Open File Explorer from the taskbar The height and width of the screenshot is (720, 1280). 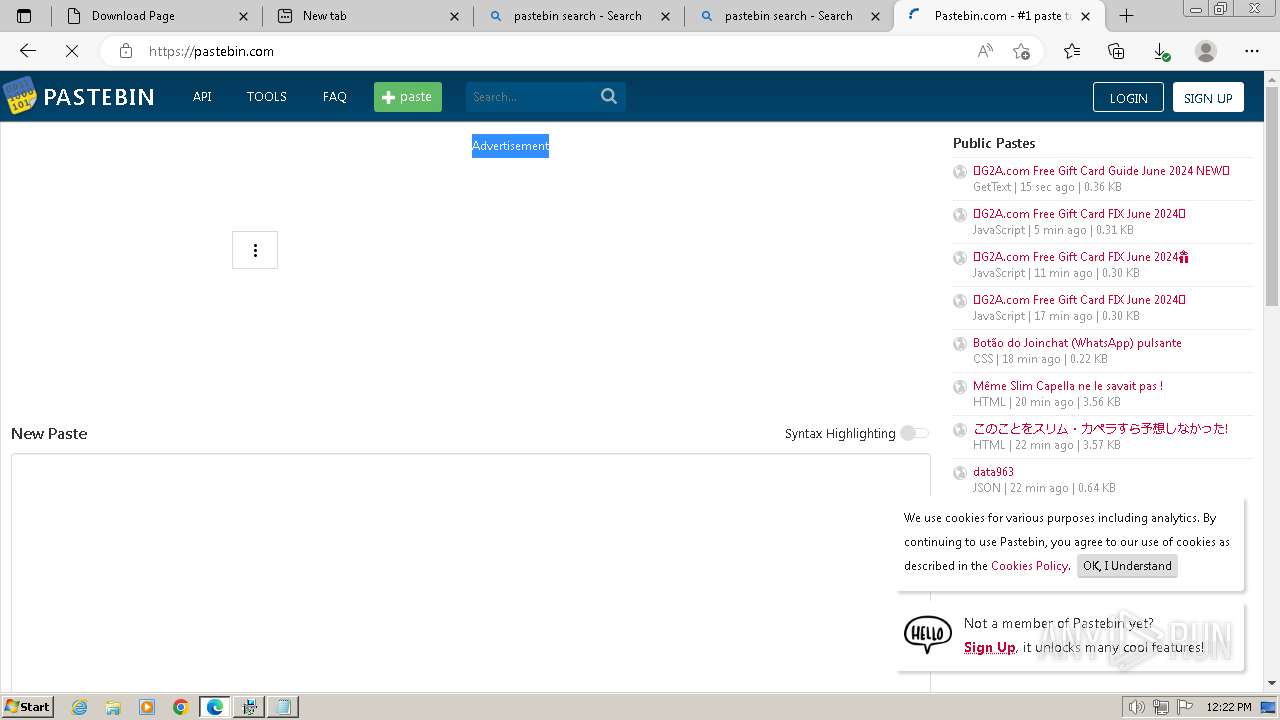[x=113, y=707]
